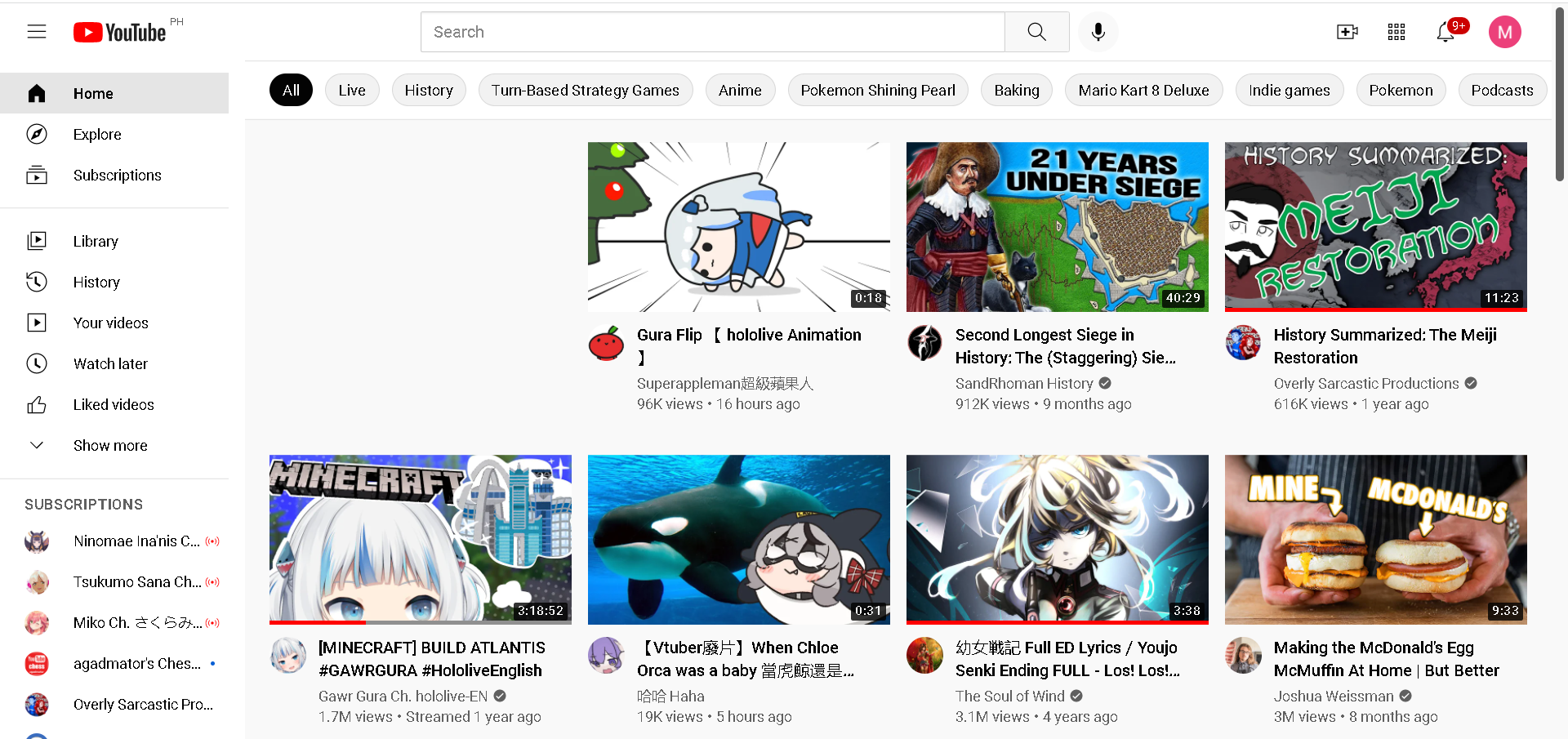The height and width of the screenshot is (739, 1568).
Task: Open History in the sidebar
Action: tap(114, 282)
